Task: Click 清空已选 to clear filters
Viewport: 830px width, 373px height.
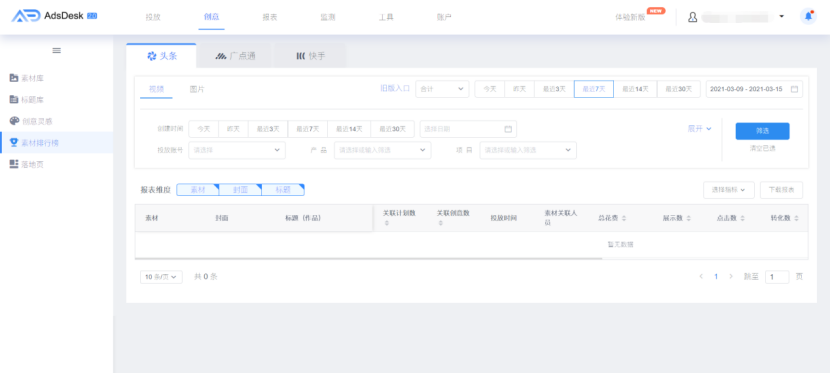Action: click(762, 149)
